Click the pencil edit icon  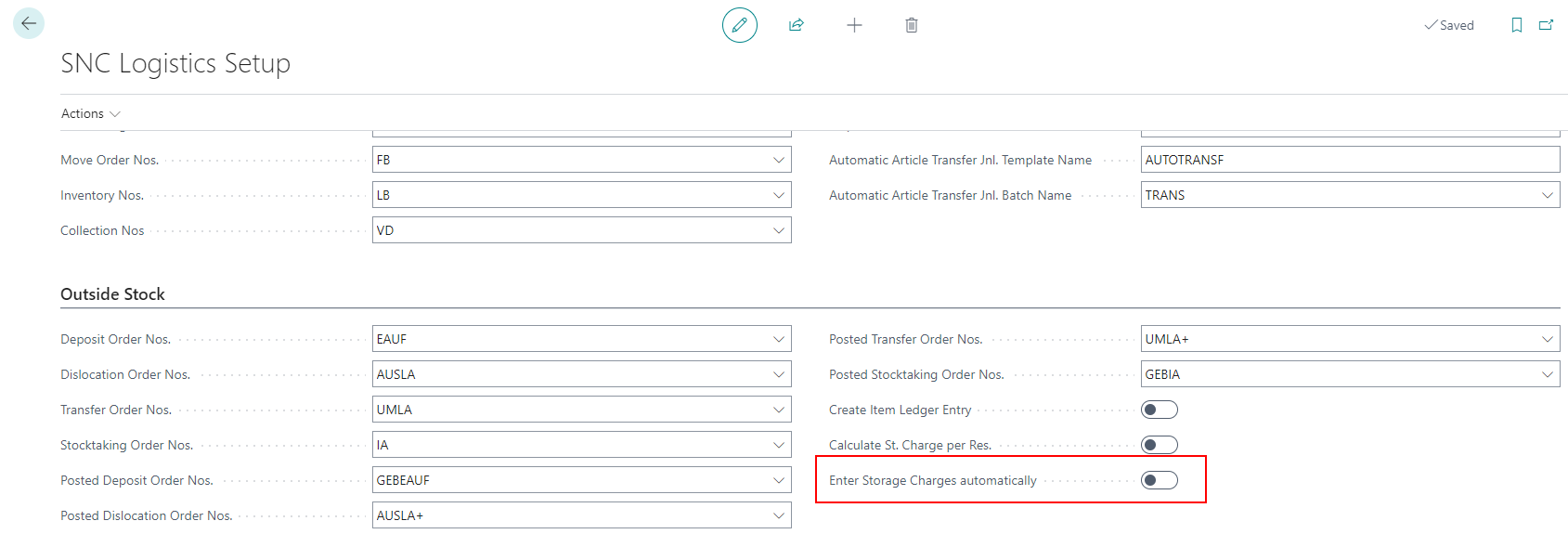coord(739,25)
